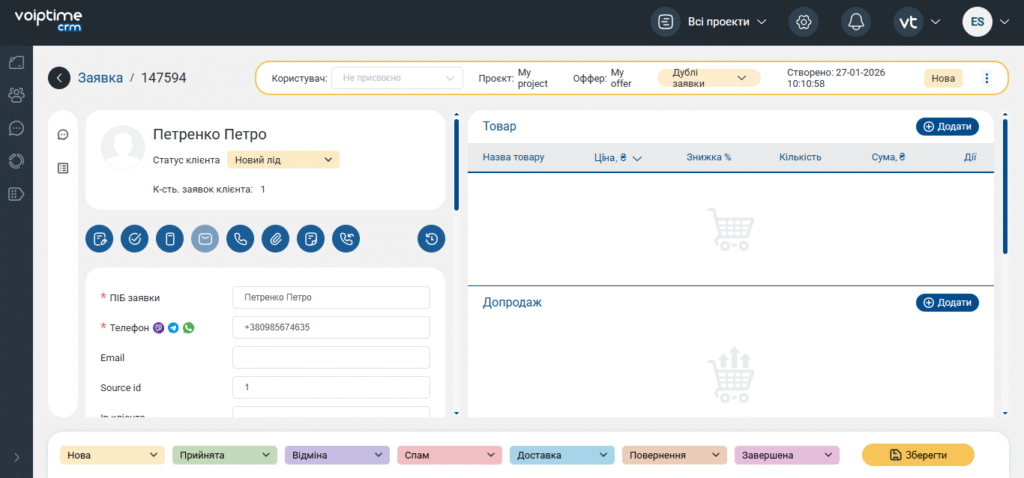The height and width of the screenshot is (478, 1024).
Task: Open the Доставка status dropdown
Action: [562, 455]
